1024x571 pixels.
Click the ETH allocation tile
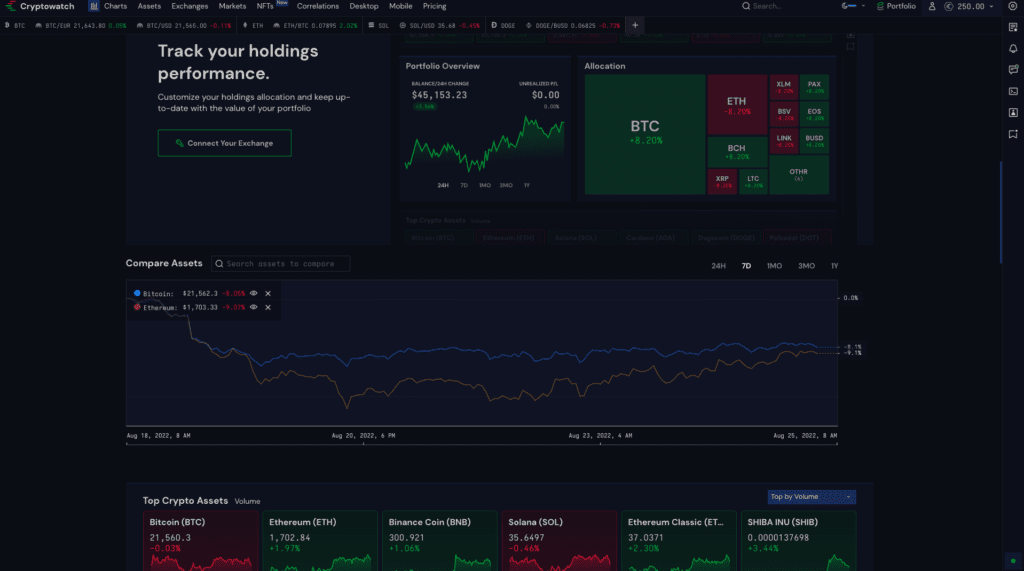coord(737,105)
